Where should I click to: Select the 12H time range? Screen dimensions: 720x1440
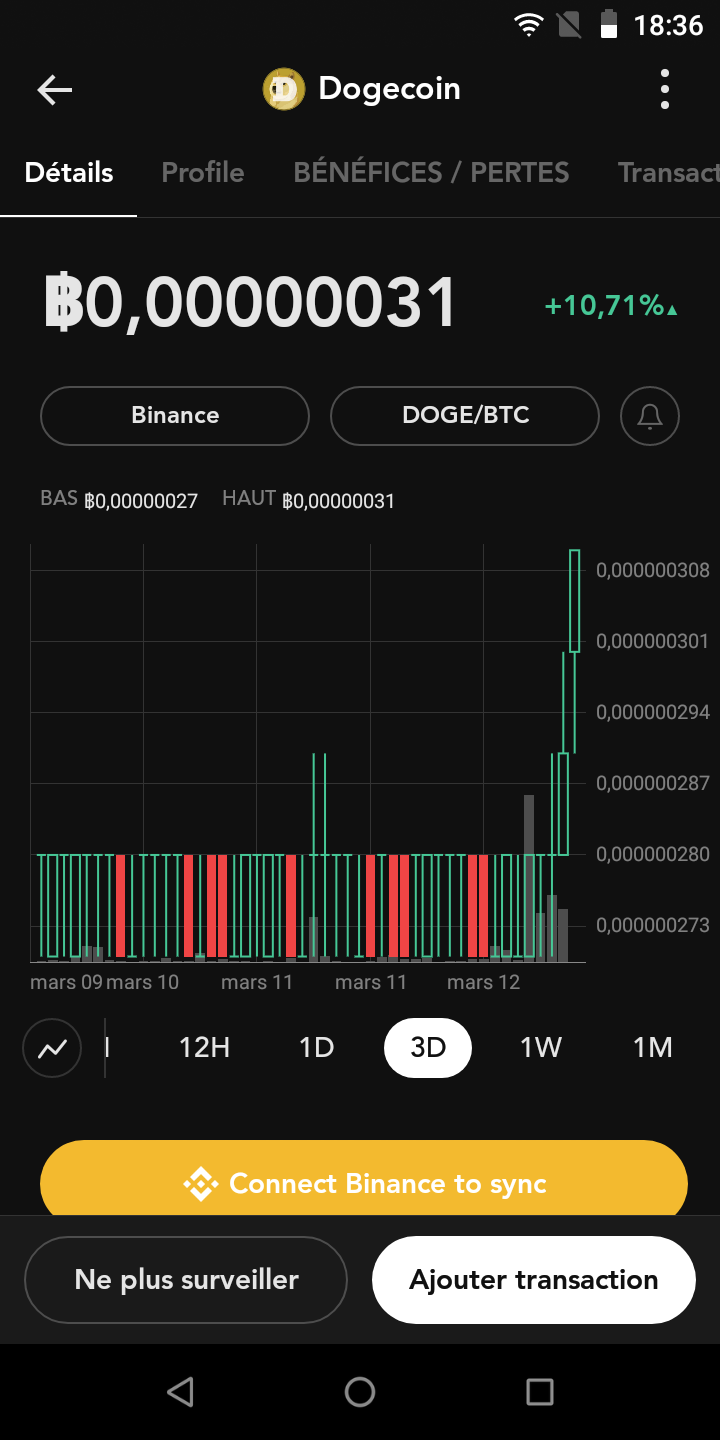click(204, 1048)
